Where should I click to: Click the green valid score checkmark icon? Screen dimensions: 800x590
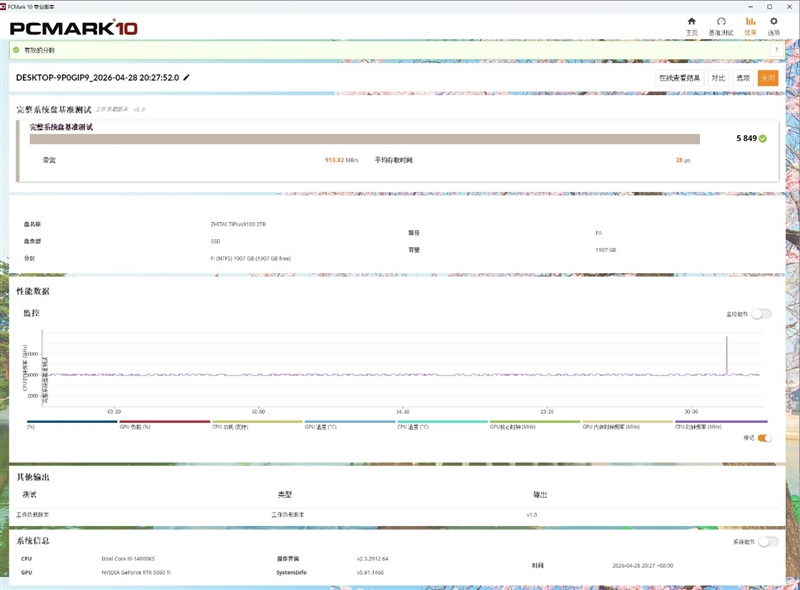point(763,139)
